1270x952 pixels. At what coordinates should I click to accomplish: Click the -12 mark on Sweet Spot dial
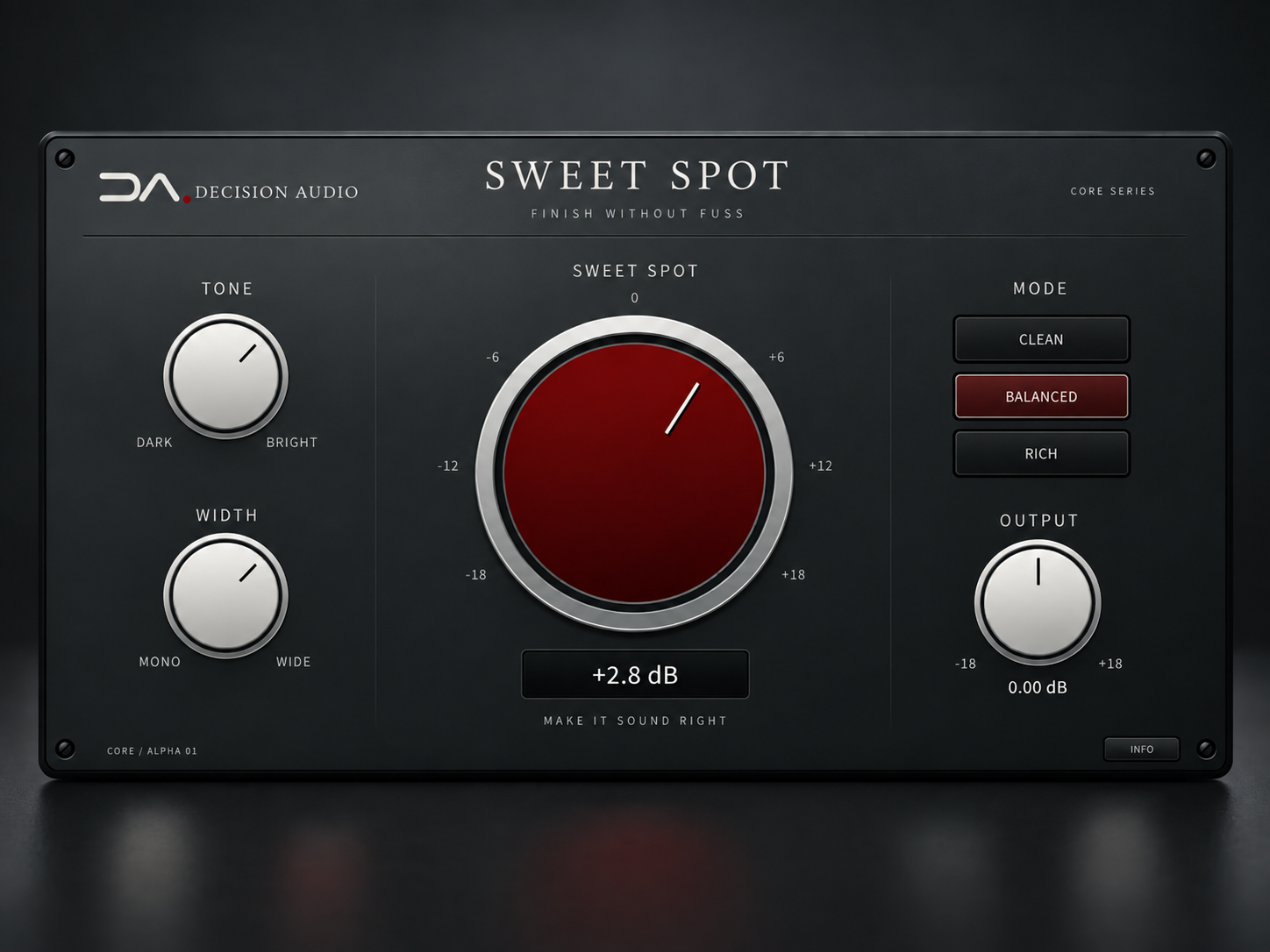pyautogui.click(x=448, y=466)
